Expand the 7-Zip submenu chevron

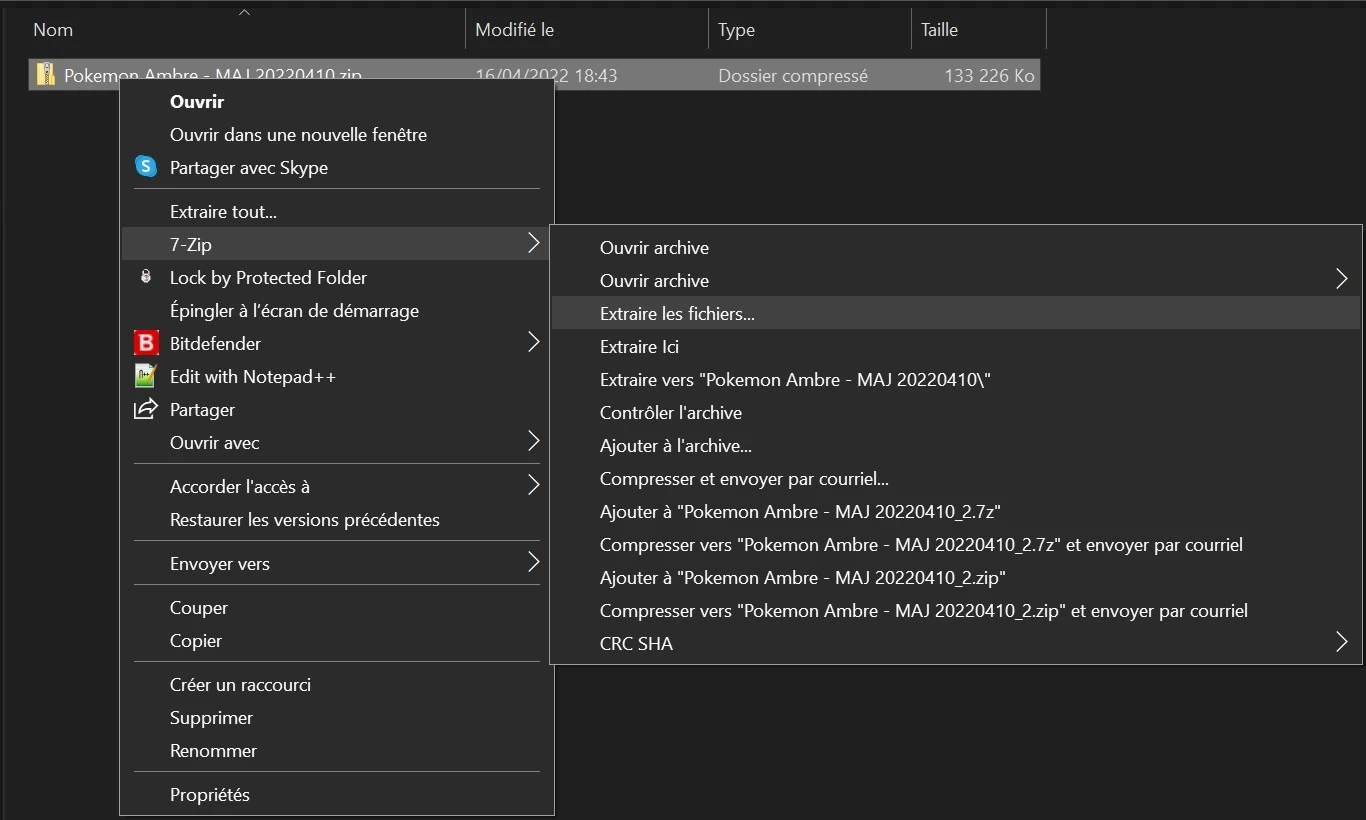(536, 243)
